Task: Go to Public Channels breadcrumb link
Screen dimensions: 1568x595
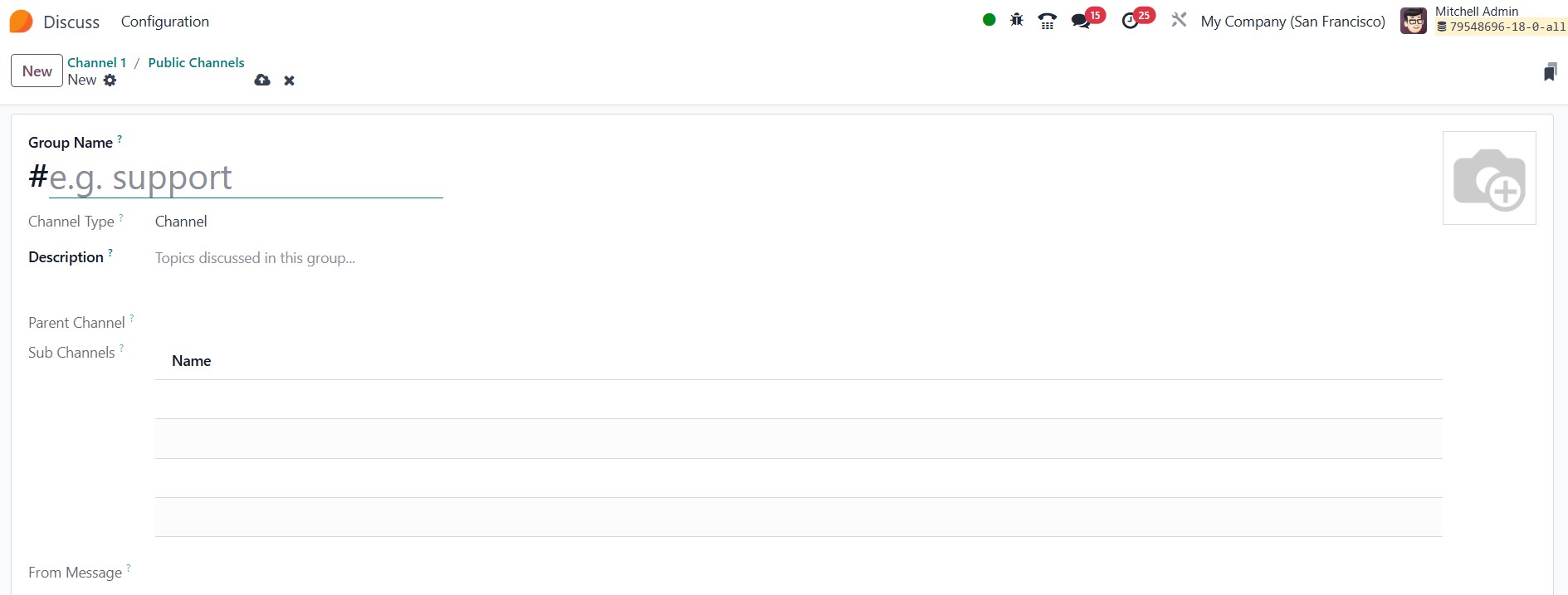Action: click(196, 62)
